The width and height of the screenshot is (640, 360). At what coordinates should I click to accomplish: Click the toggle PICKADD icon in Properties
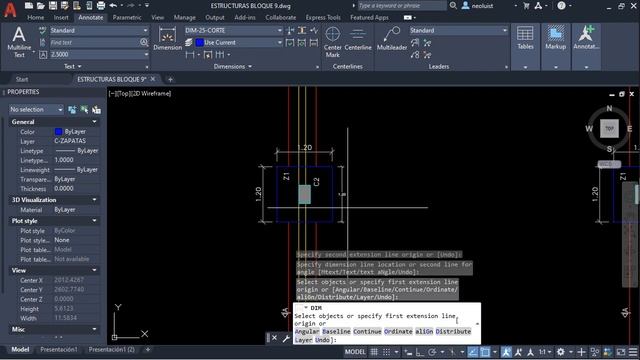[x=72, y=109]
